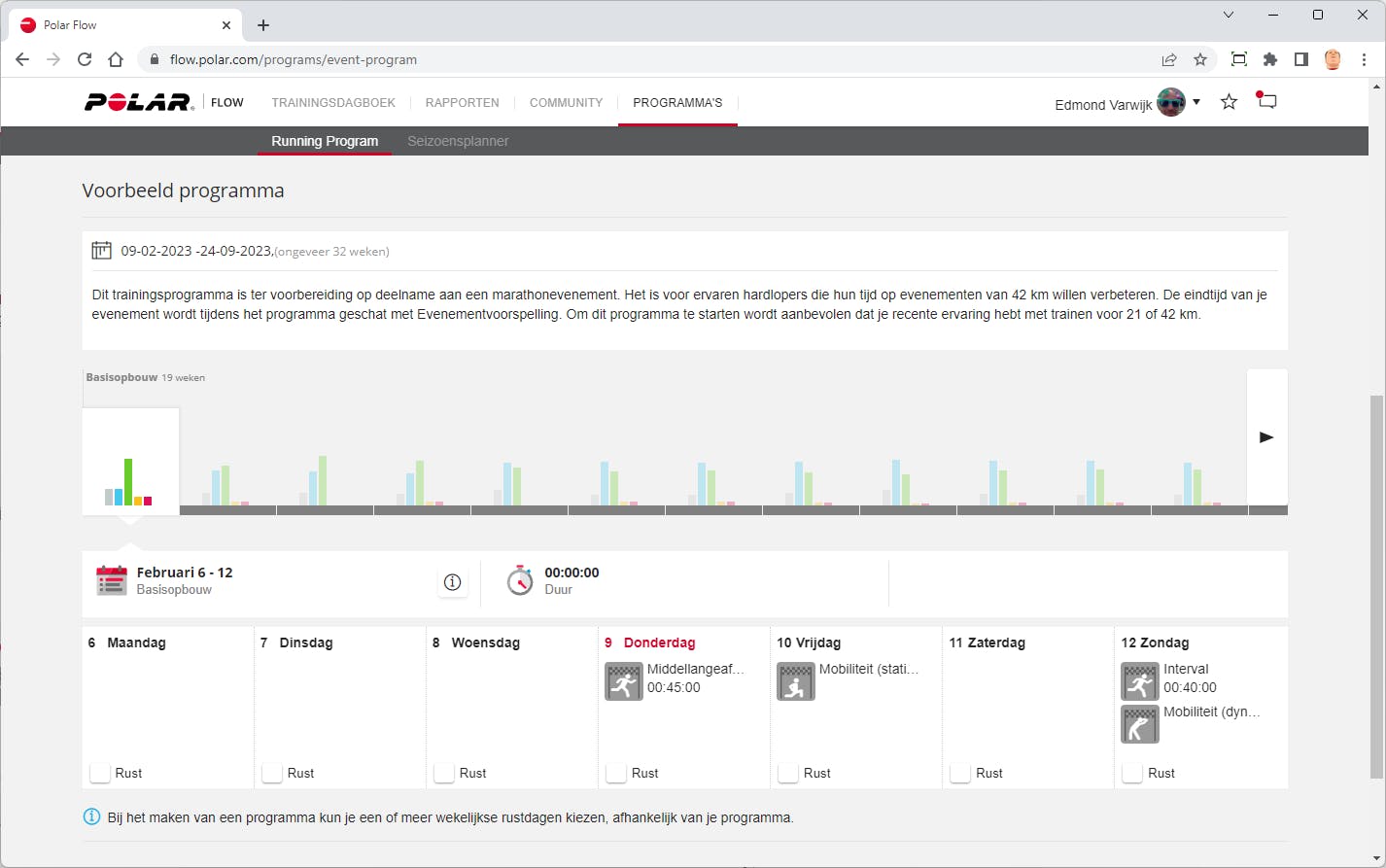Image resolution: width=1386 pixels, height=868 pixels.
Task: Click the FLOW link beside the logo
Action: 227,102
